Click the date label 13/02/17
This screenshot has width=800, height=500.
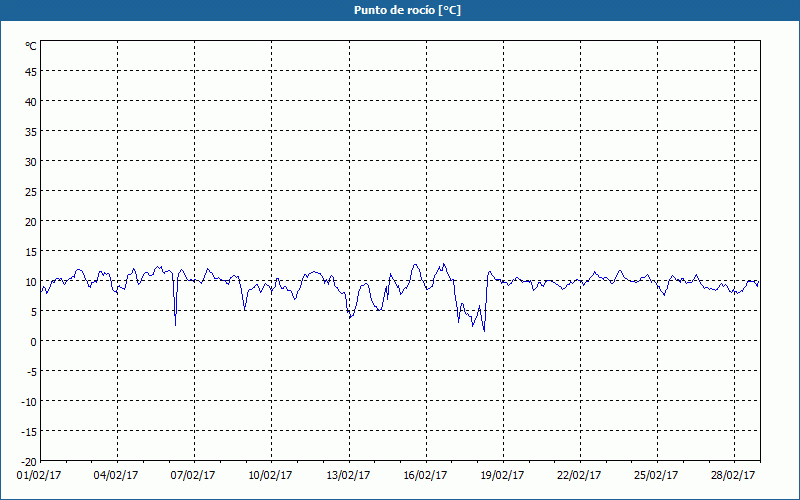click(348, 476)
